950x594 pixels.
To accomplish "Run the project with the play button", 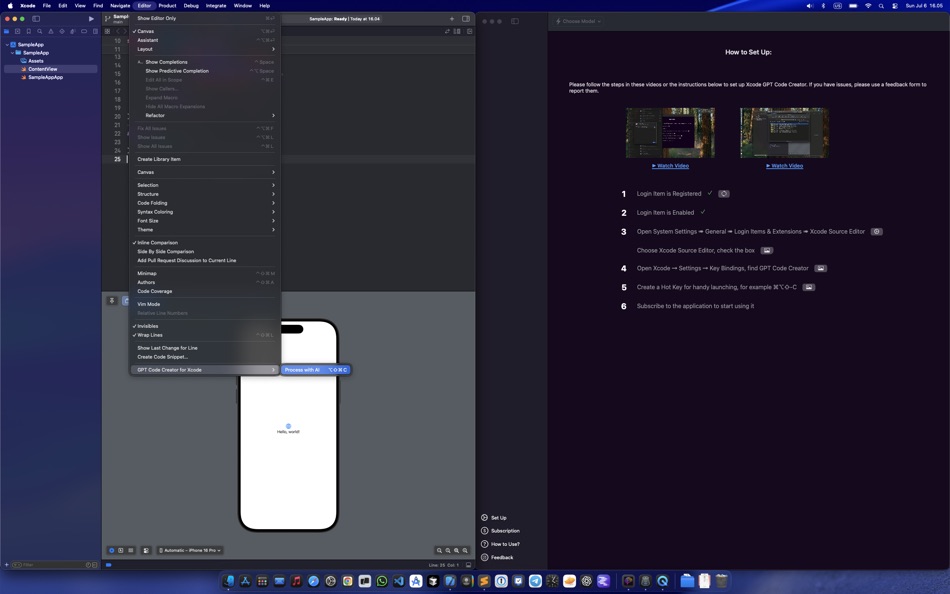I will click(91, 19).
